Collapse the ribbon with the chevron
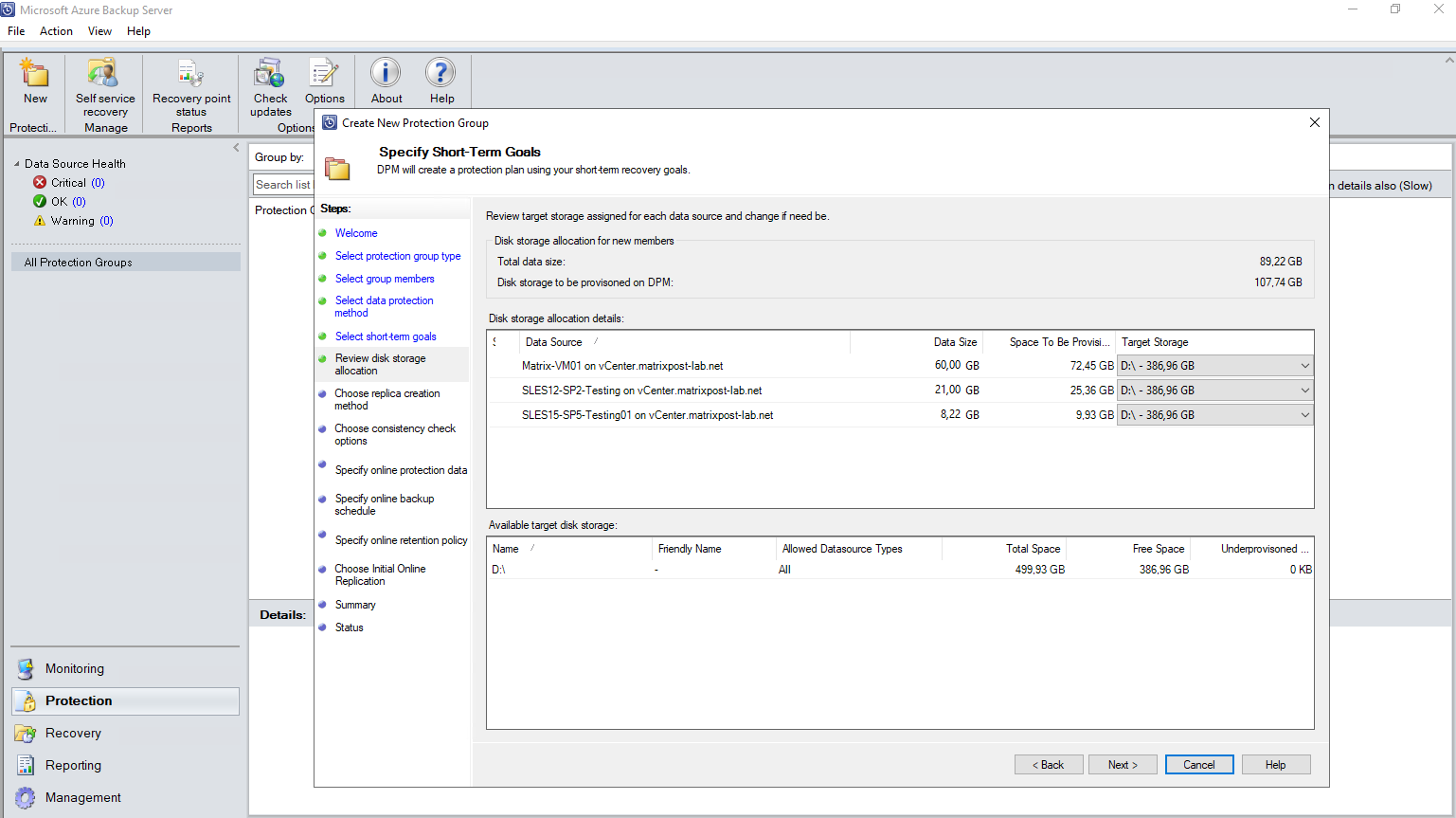This screenshot has width=1456, height=818. click(1448, 60)
